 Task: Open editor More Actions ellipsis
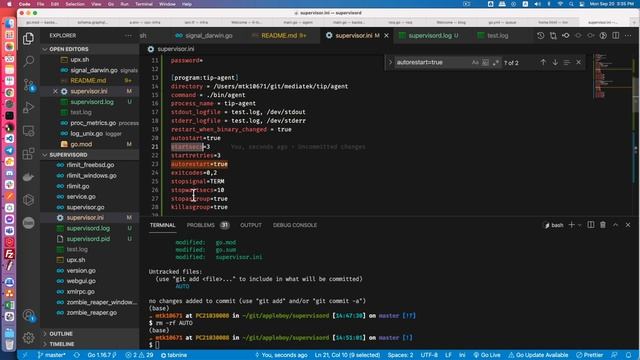[x=628, y=36]
